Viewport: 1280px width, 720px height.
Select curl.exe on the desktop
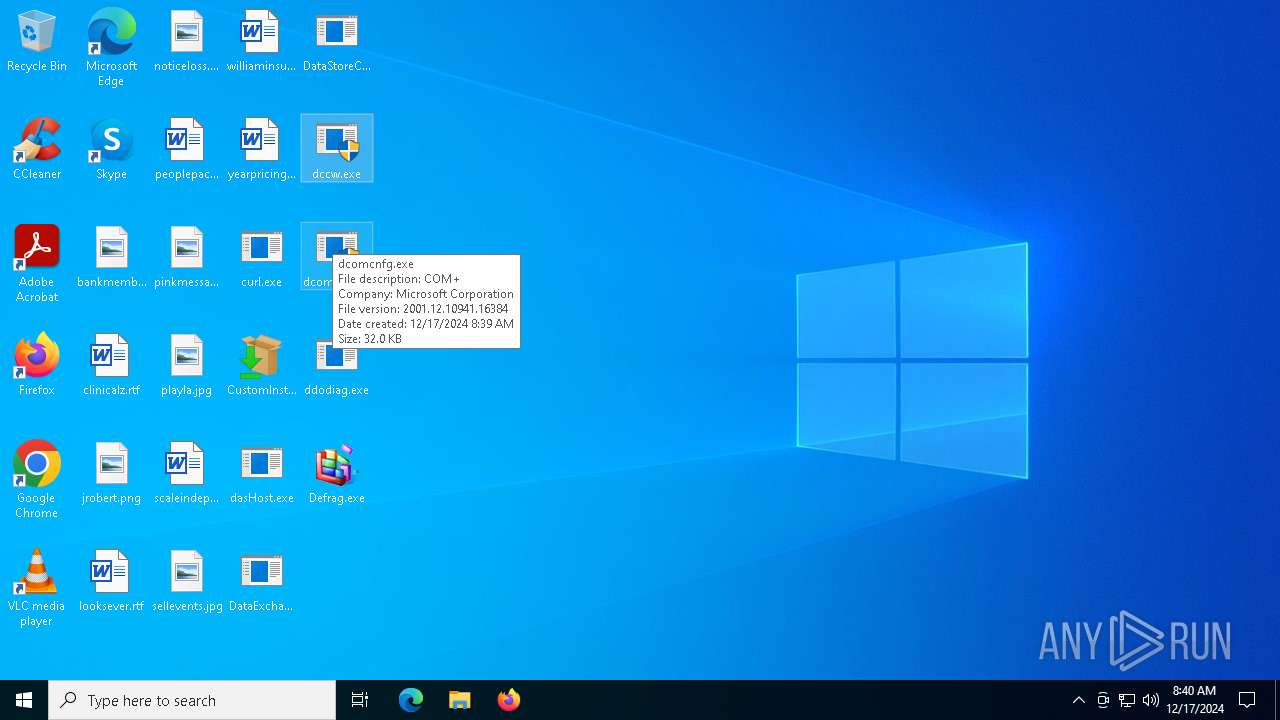click(x=261, y=258)
